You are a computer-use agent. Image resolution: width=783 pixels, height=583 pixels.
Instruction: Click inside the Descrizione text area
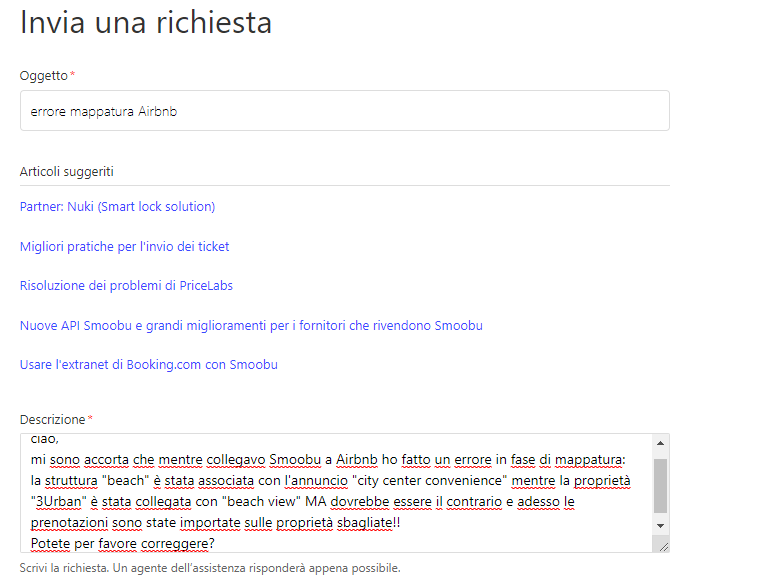[x=336, y=493]
